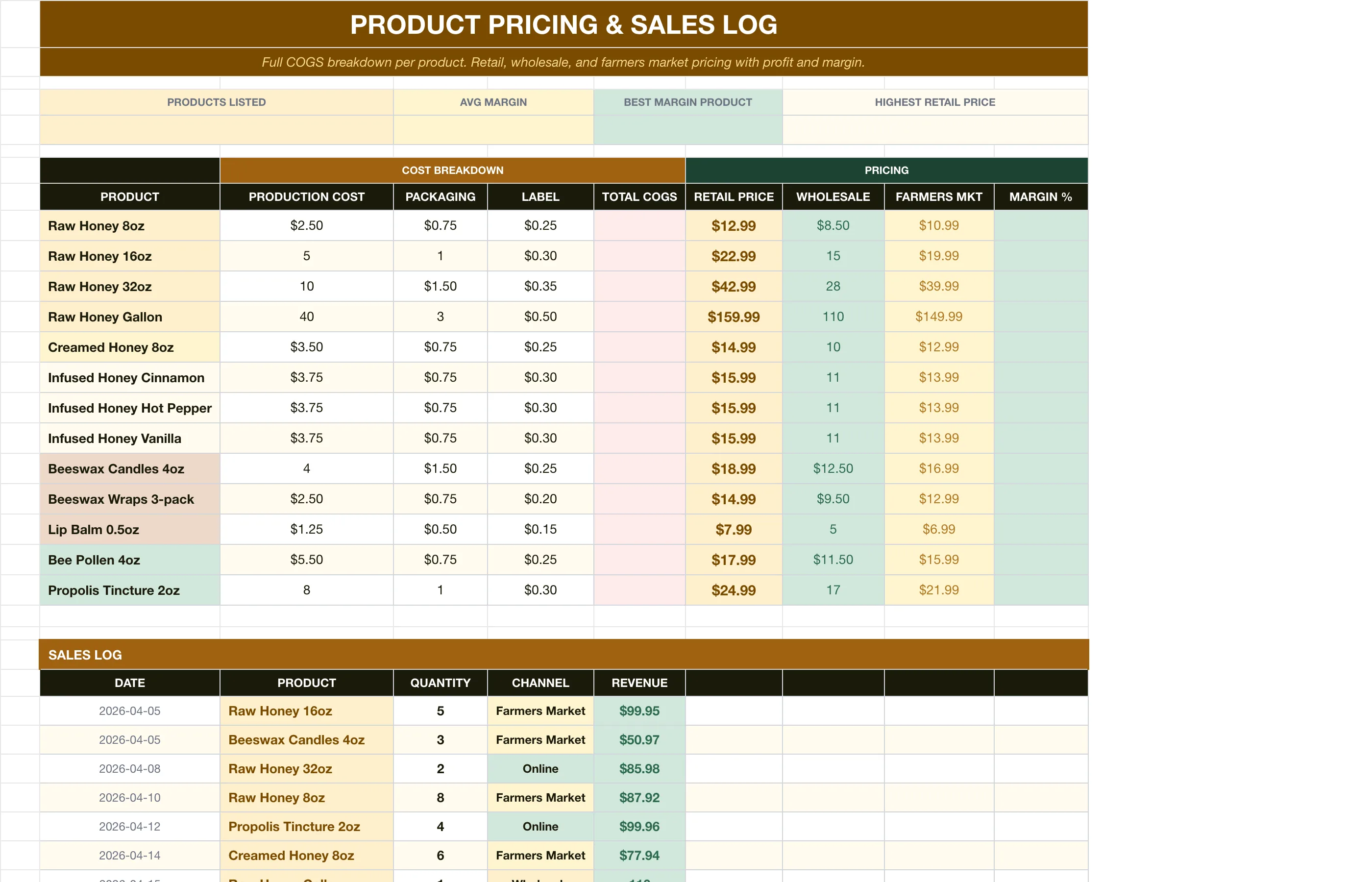
Task: Select sales log date 2026-04-08
Action: 130,769
